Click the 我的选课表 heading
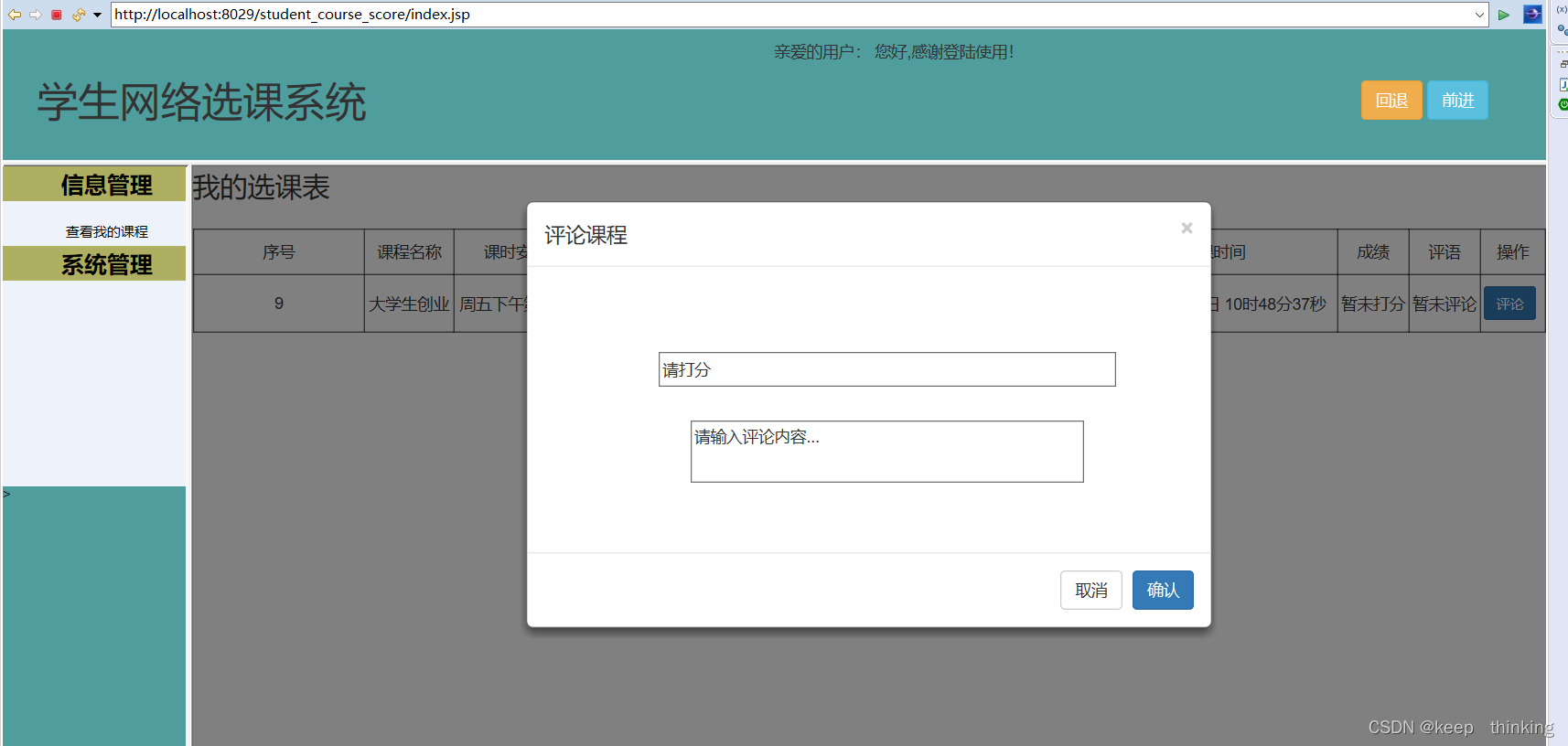 (x=261, y=187)
